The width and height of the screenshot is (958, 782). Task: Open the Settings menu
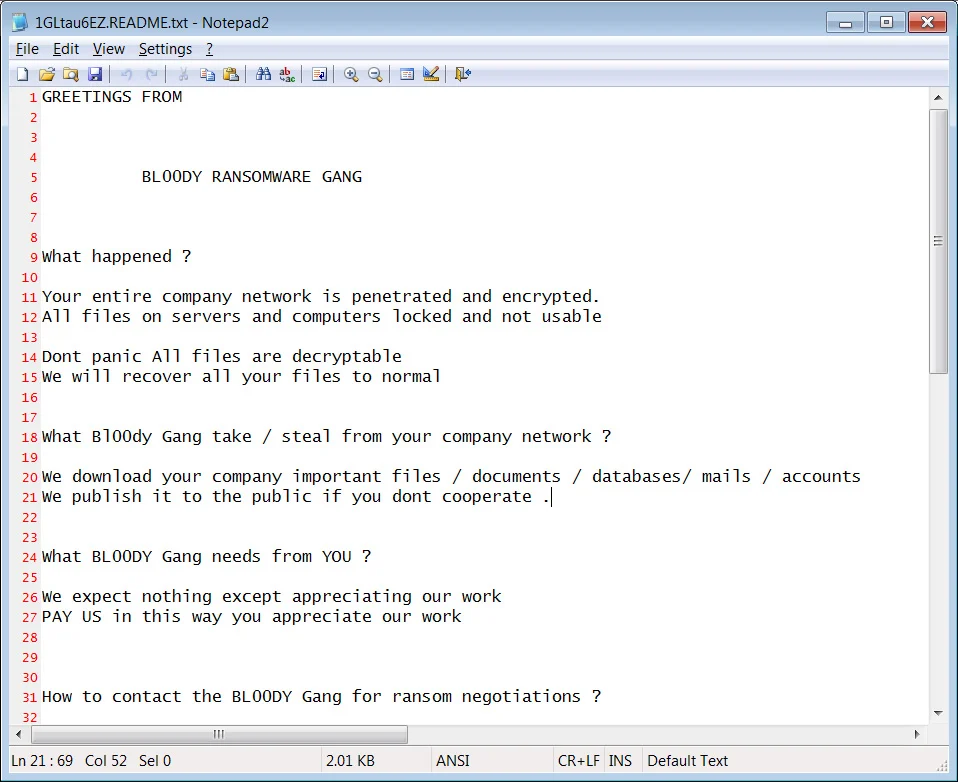[x=165, y=49]
